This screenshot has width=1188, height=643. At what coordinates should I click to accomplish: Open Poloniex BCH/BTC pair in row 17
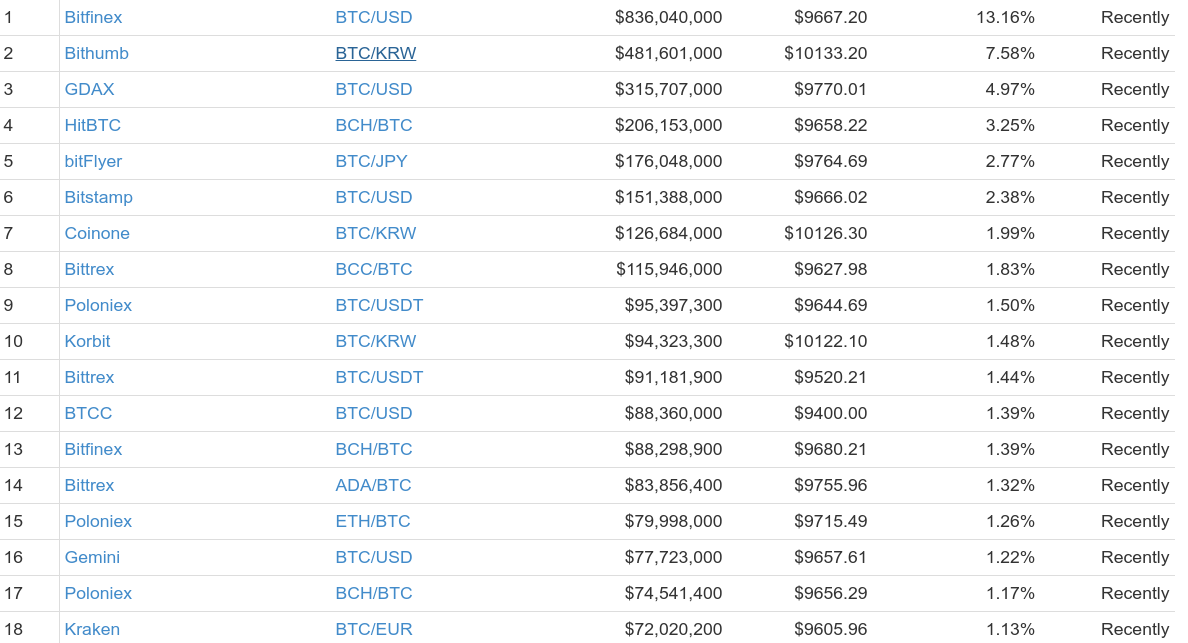(x=374, y=593)
